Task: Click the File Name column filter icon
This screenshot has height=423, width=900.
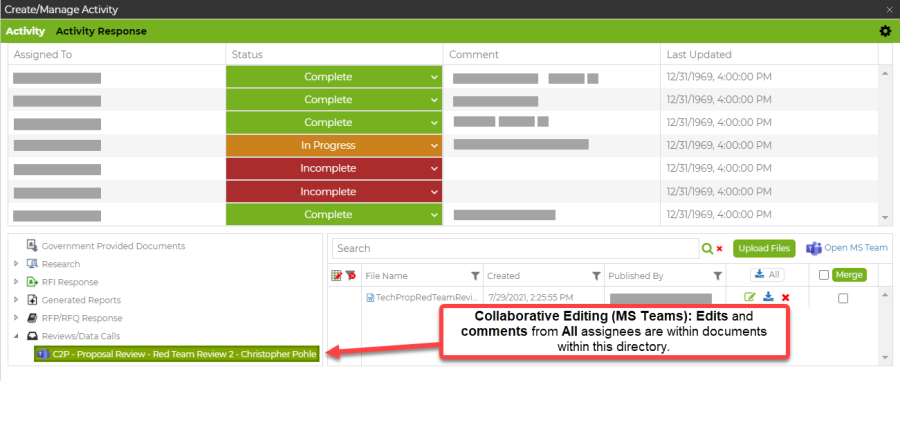Action: coord(474,275)
